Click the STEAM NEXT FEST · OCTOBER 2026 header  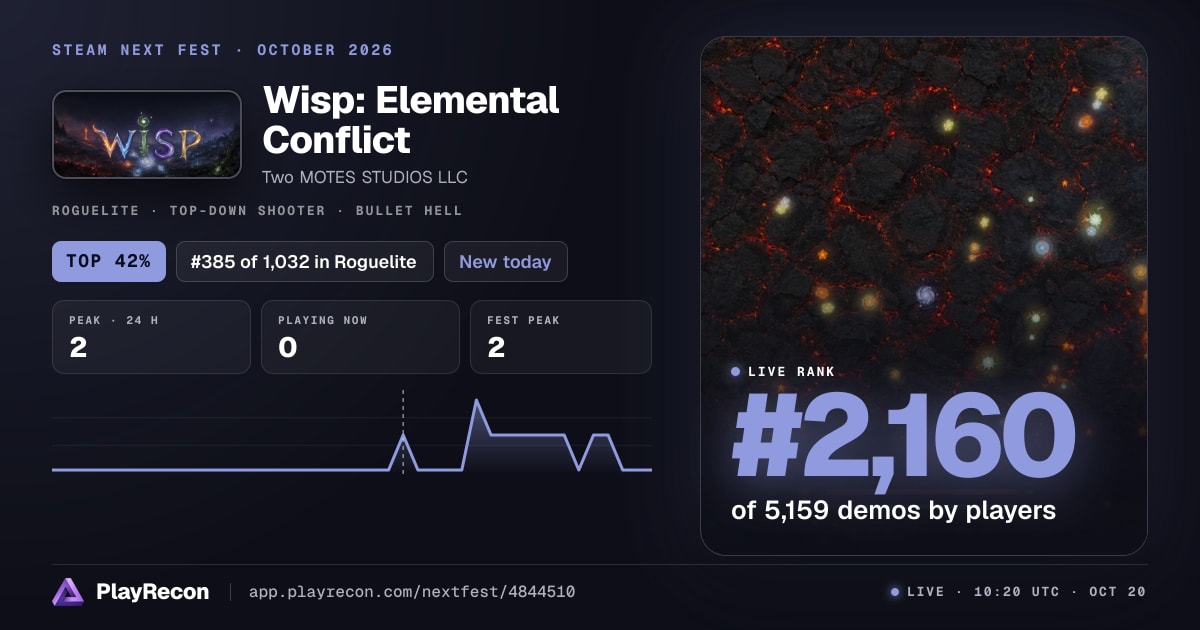pyautogui.click(x=222, y=50)
